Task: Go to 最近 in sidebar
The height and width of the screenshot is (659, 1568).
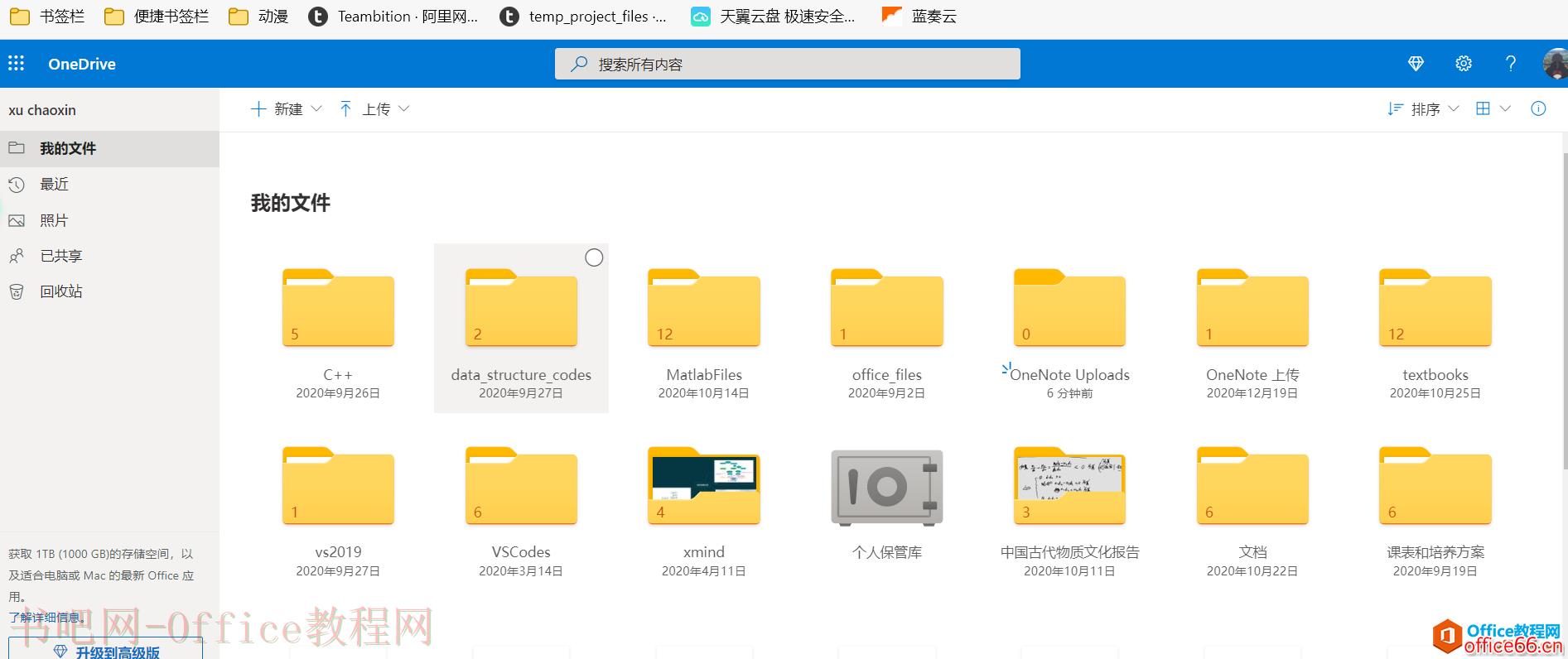Action: click(109, 184)
